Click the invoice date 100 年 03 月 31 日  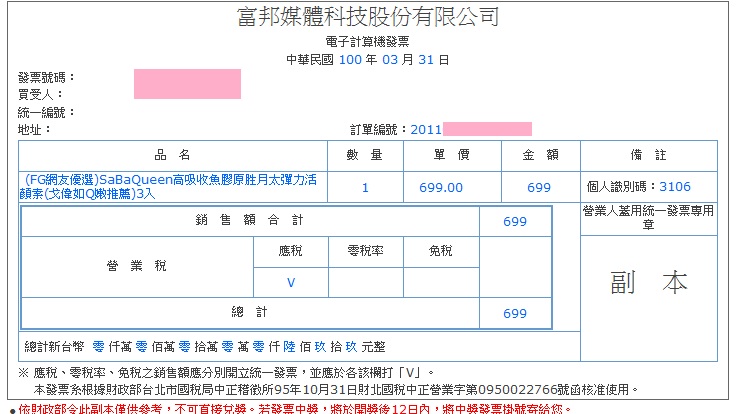[x=367, y=60]
